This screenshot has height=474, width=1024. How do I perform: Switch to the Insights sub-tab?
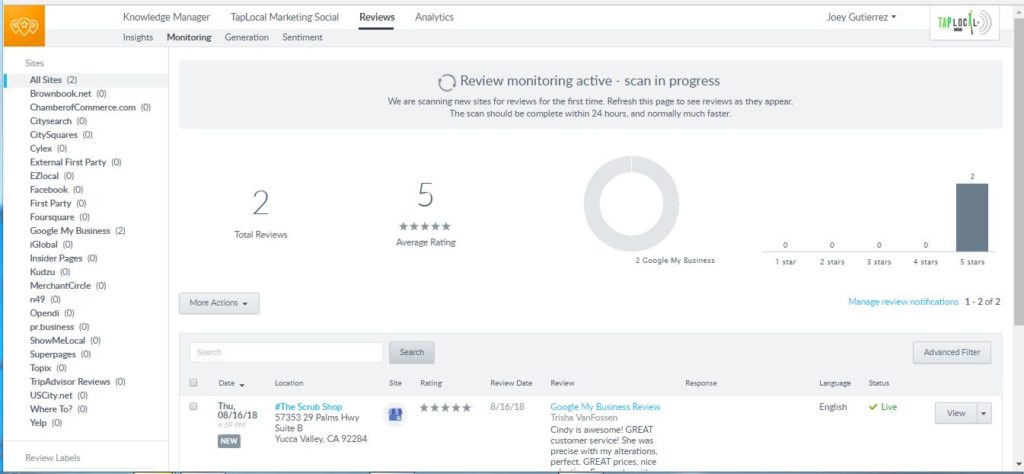(138, 37)
